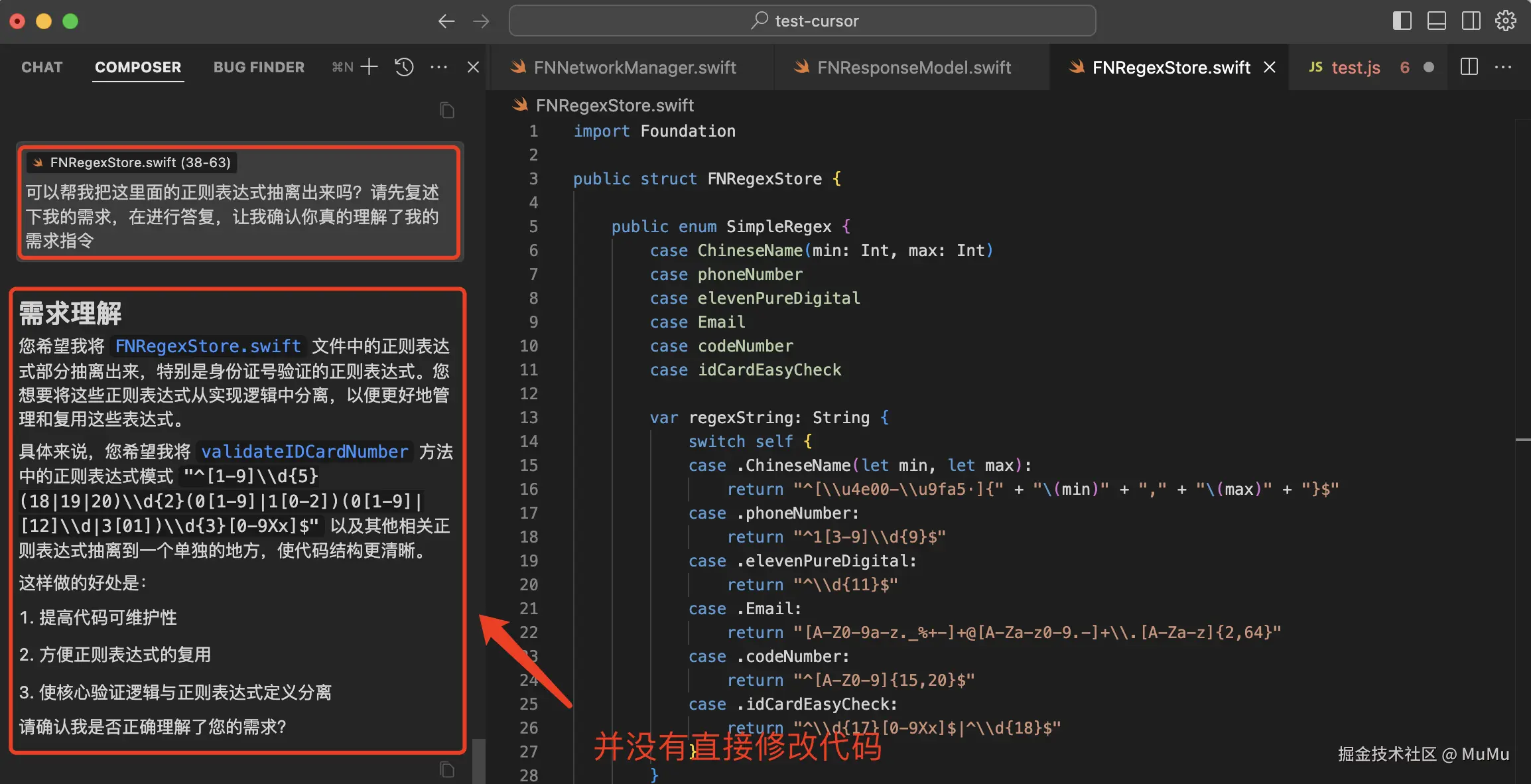Image resolution: width=1531 pixels, height=784 pixels.
Task: Toggle the secondary sidebar layout icon
Action: tap(1471, 21)
